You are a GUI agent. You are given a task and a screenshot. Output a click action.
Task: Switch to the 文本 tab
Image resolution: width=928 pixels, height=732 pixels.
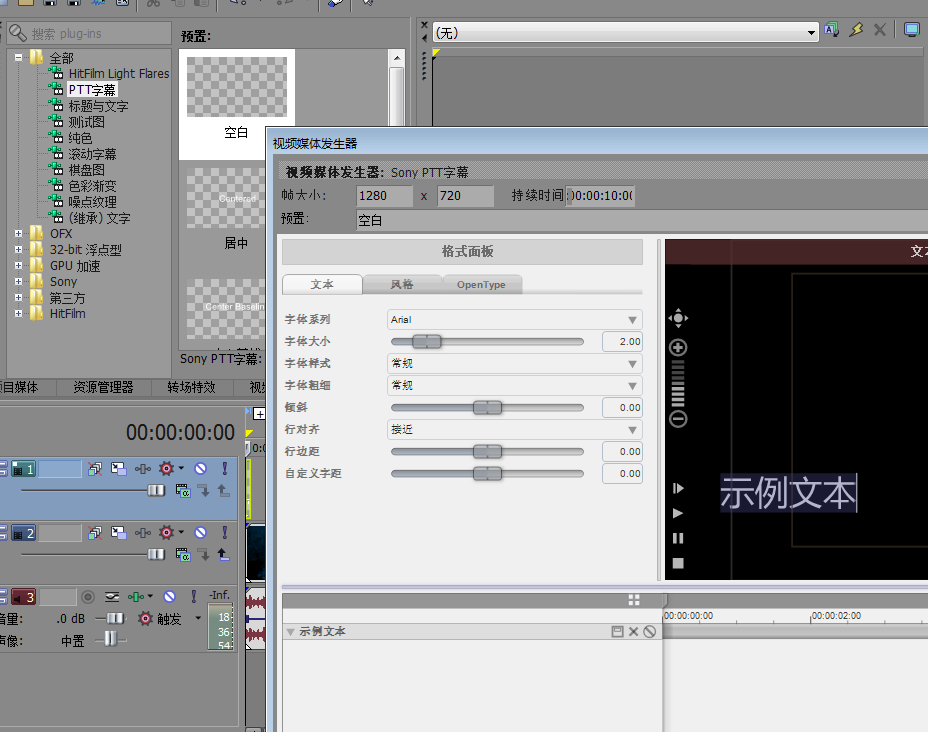click(322, 284)
